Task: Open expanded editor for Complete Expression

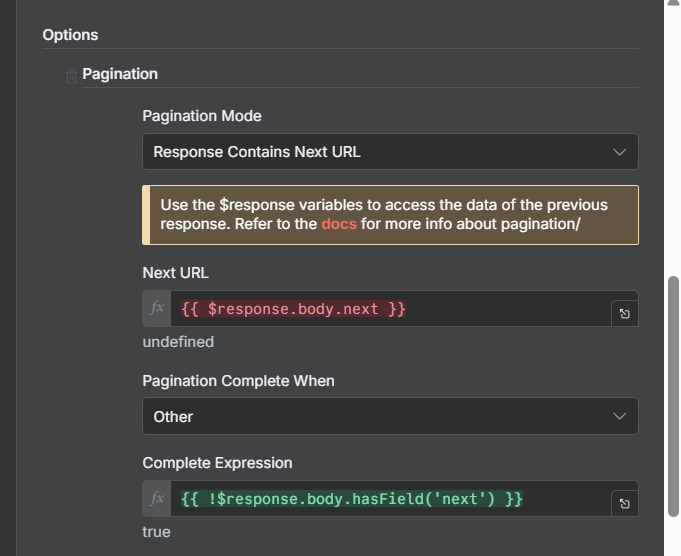Action: pyautogui.click(x=624, y=504)
